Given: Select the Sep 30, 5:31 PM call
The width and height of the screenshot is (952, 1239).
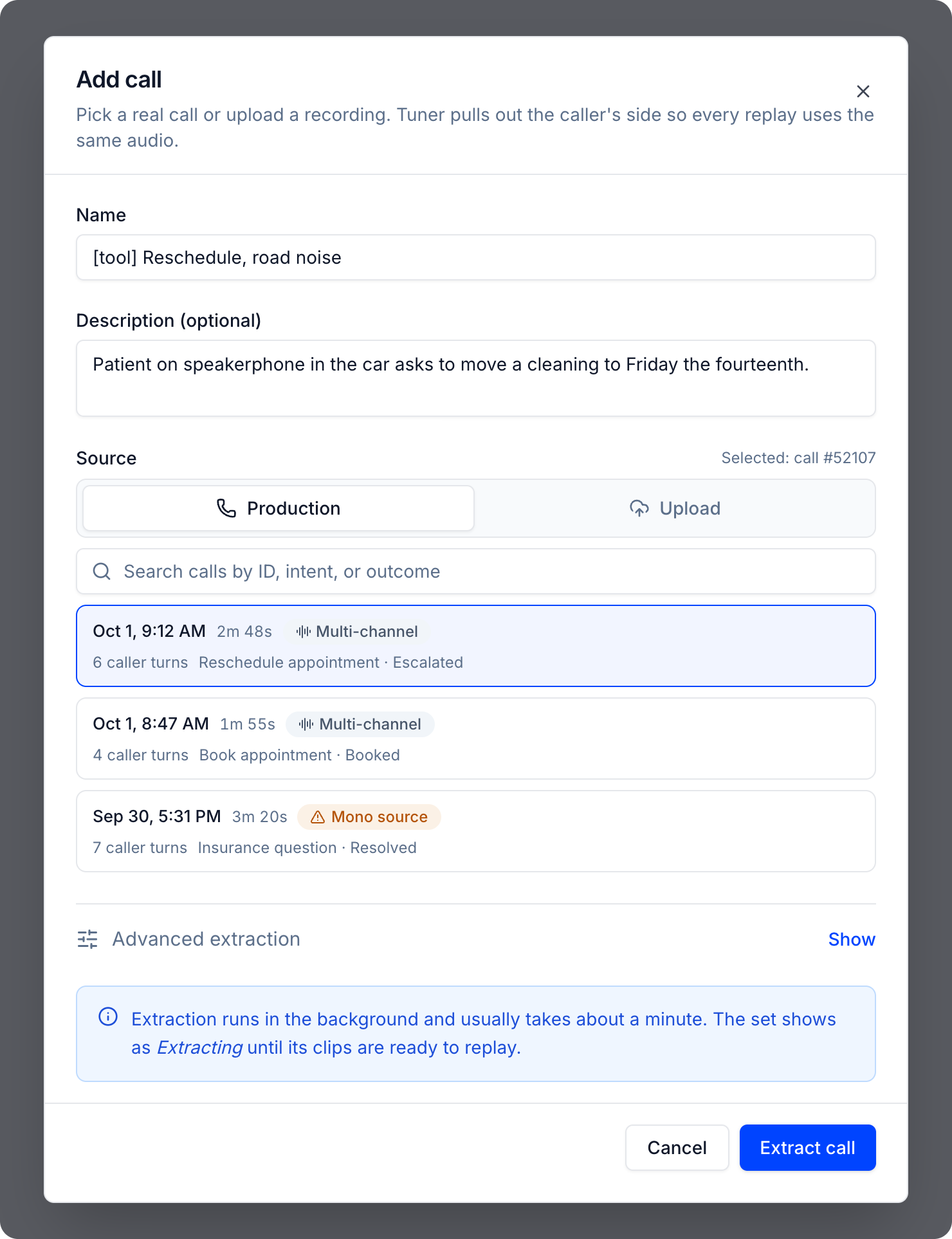Looking at the screenshot, I should [476, 831].
